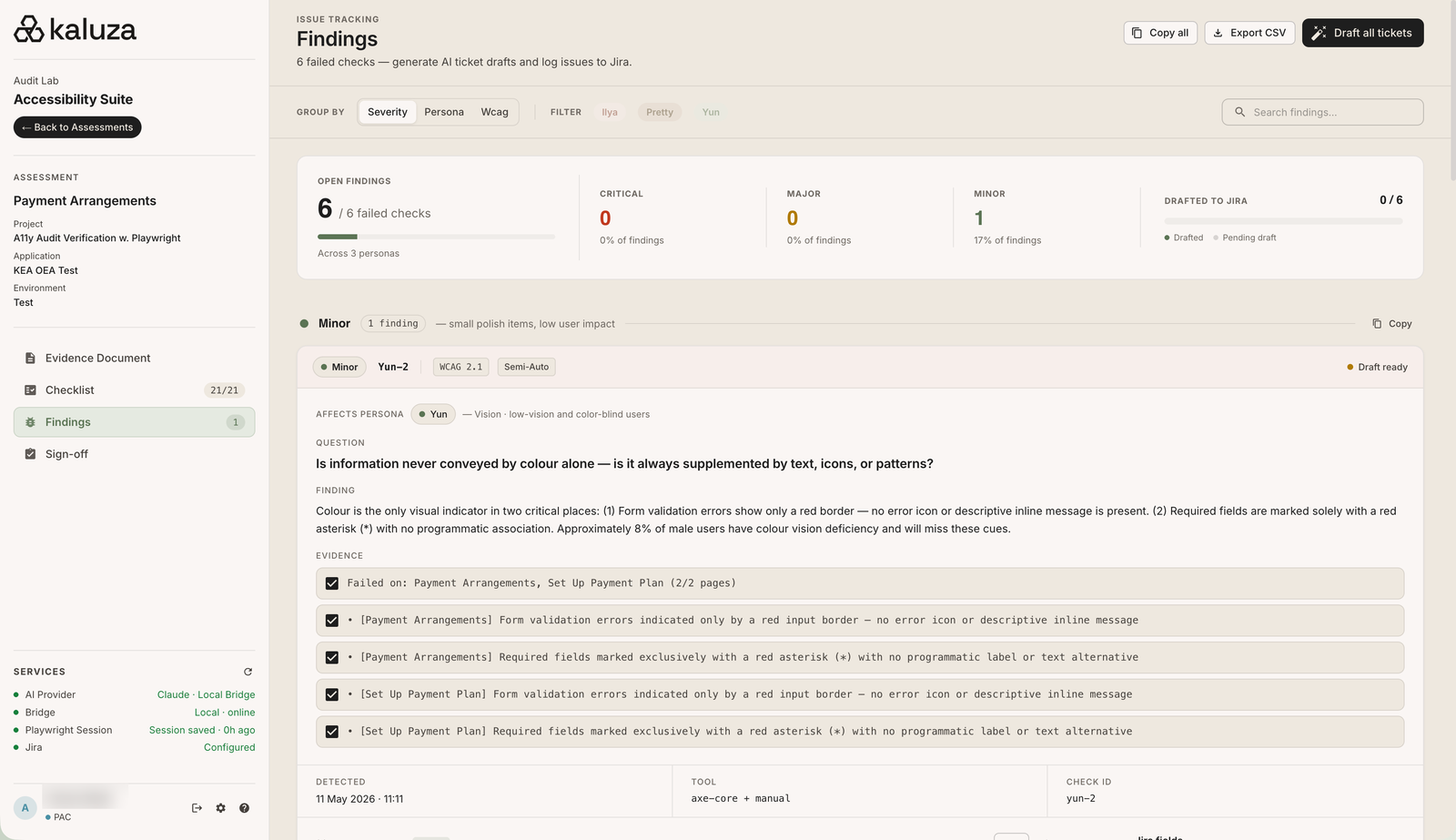Toggle Set Up Payment Plan red asterisk checkbox

(x=332, y=732)
